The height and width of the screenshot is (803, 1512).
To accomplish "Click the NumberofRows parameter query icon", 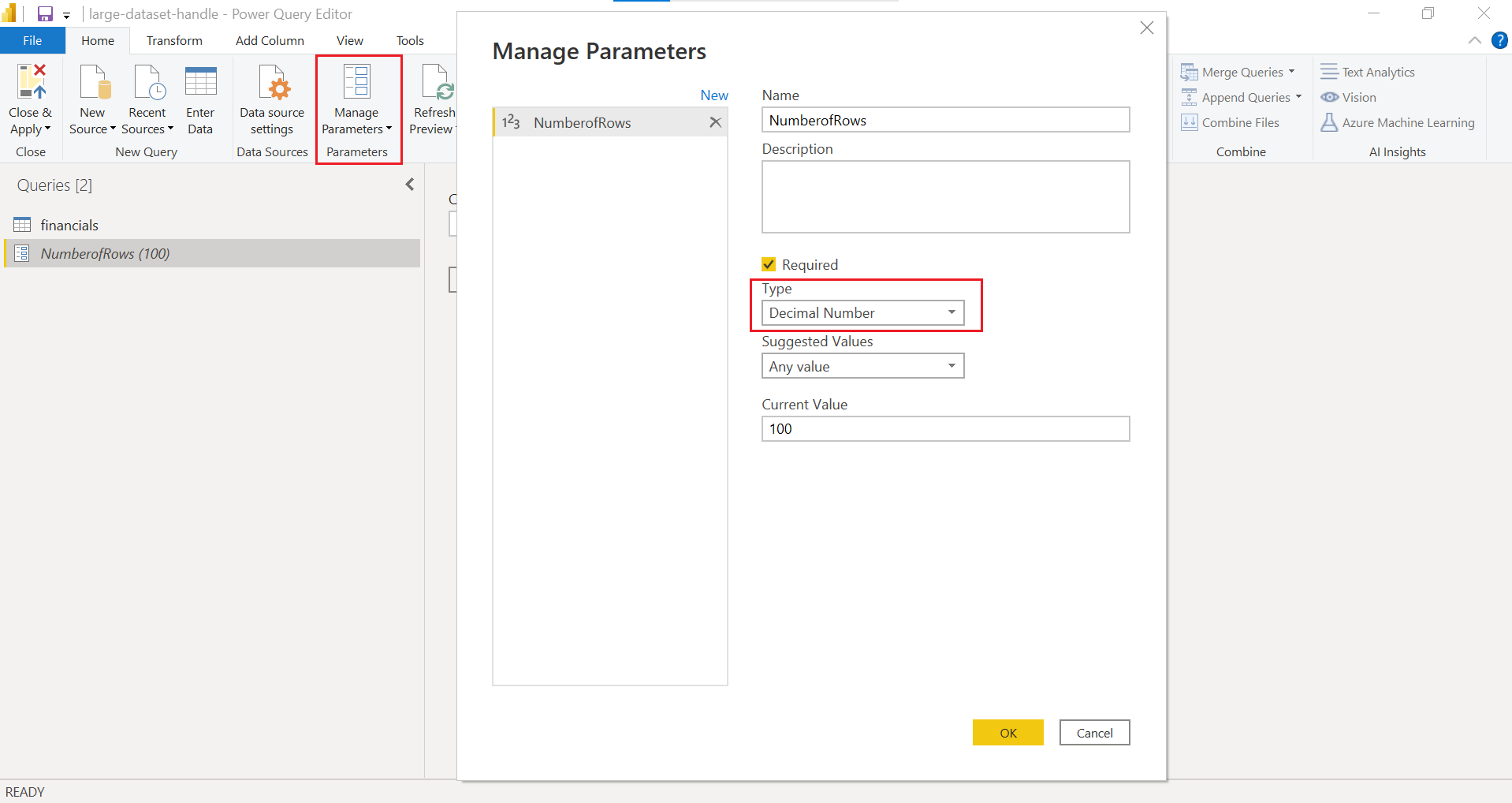I will (22, 253).
